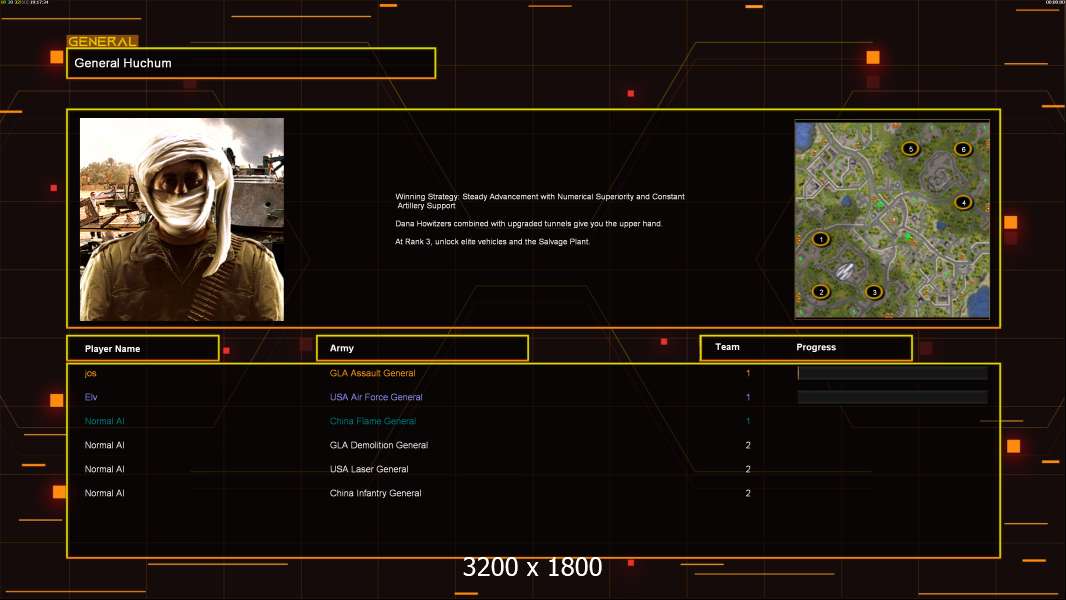This screenshot has height=600, width=1066.
Task: Click the China Infantry General army entry
Action: point(375,493)
